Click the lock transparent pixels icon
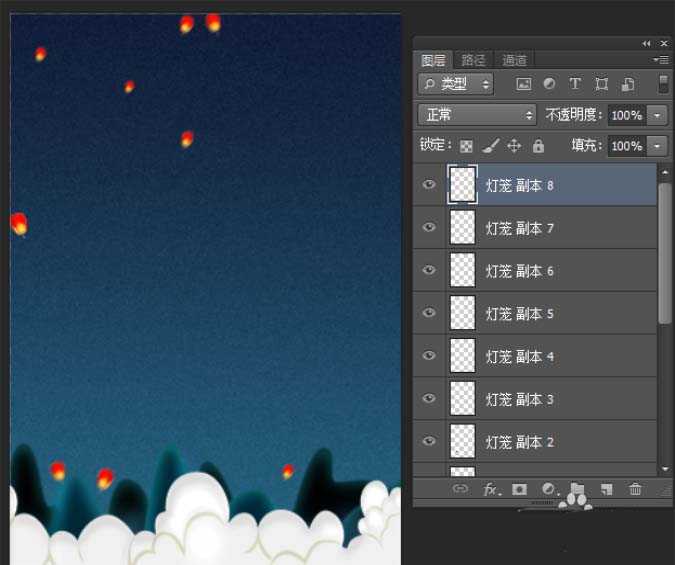The width and height of the screenshot is (675, 565). (466, 146)
